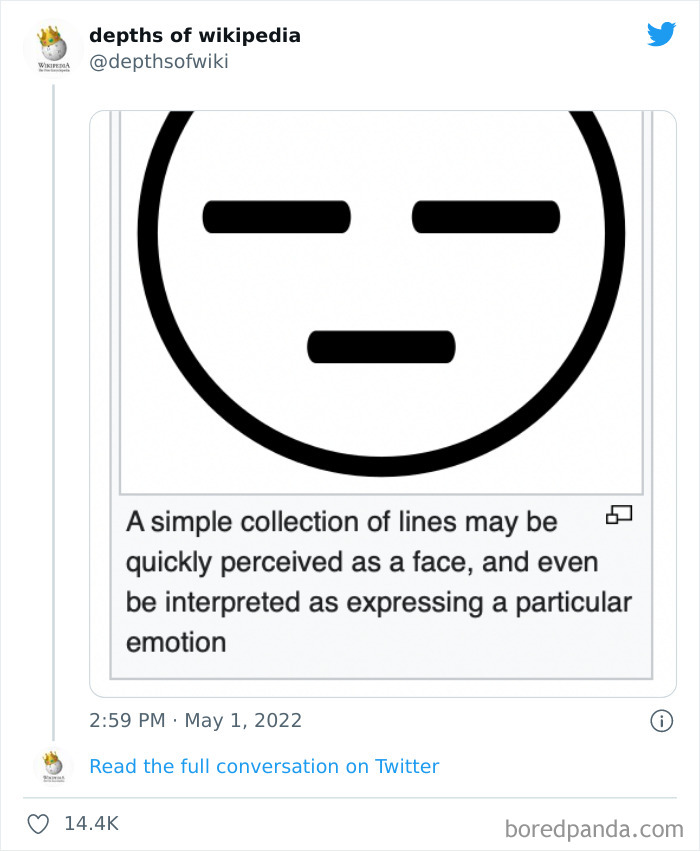Screen dimensions: 700x851
Task: Click the left eye bar of the face
Action: pyautogui.click(x=277, y=217)
